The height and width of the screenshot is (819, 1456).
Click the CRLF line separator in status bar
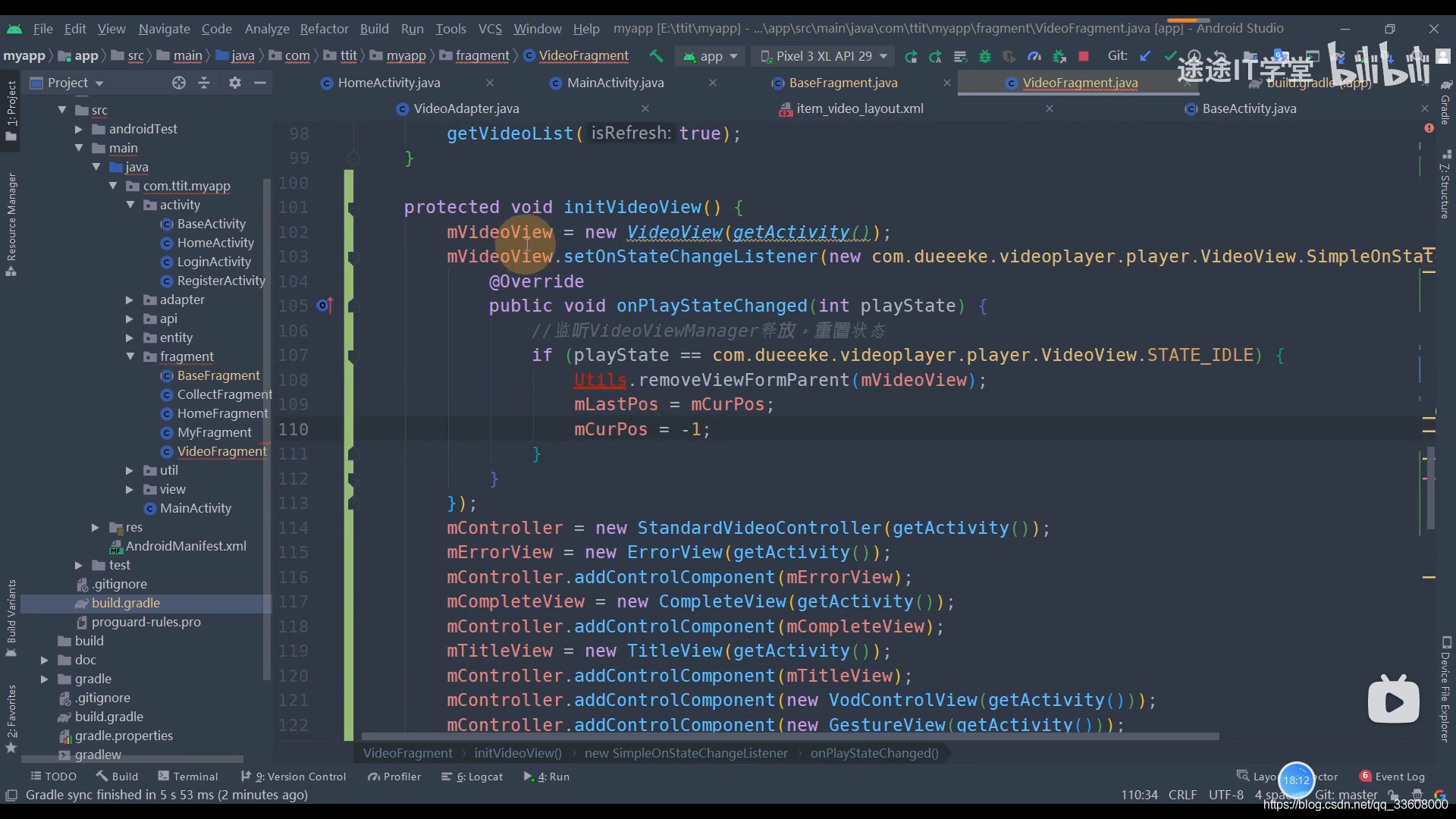pyautogui.click(x=1182, y=795)
